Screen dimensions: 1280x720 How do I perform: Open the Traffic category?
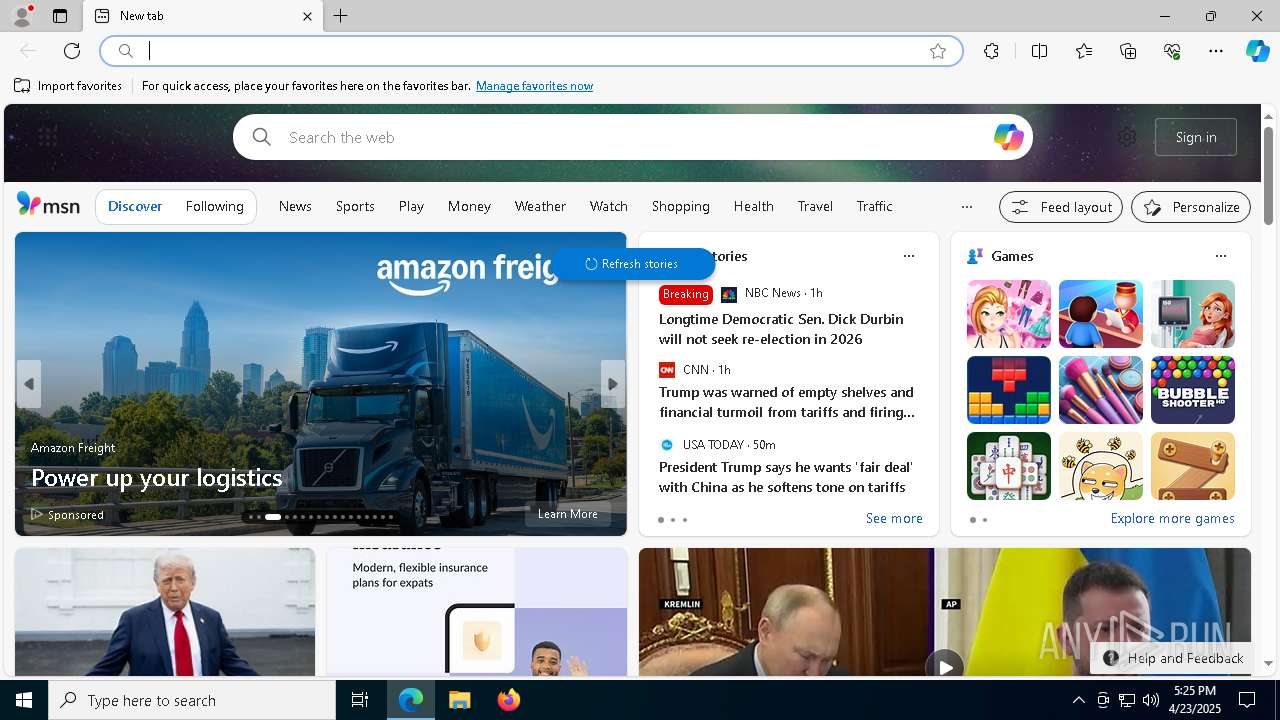875,206
